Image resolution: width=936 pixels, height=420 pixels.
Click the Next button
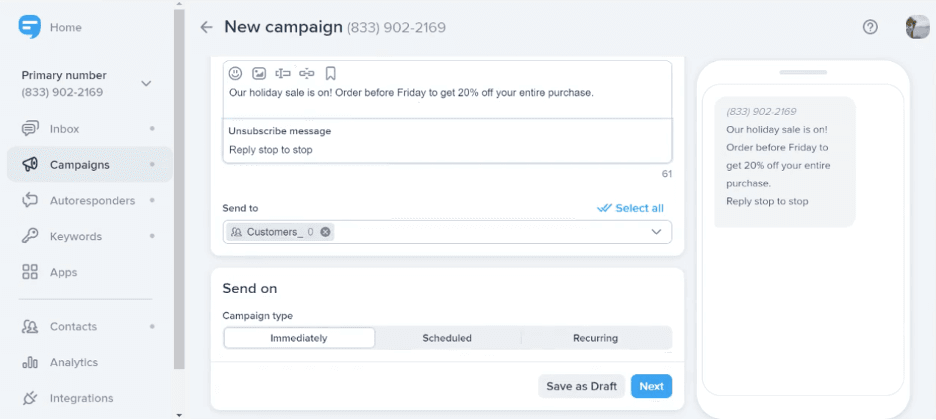(x=651, y=386)
